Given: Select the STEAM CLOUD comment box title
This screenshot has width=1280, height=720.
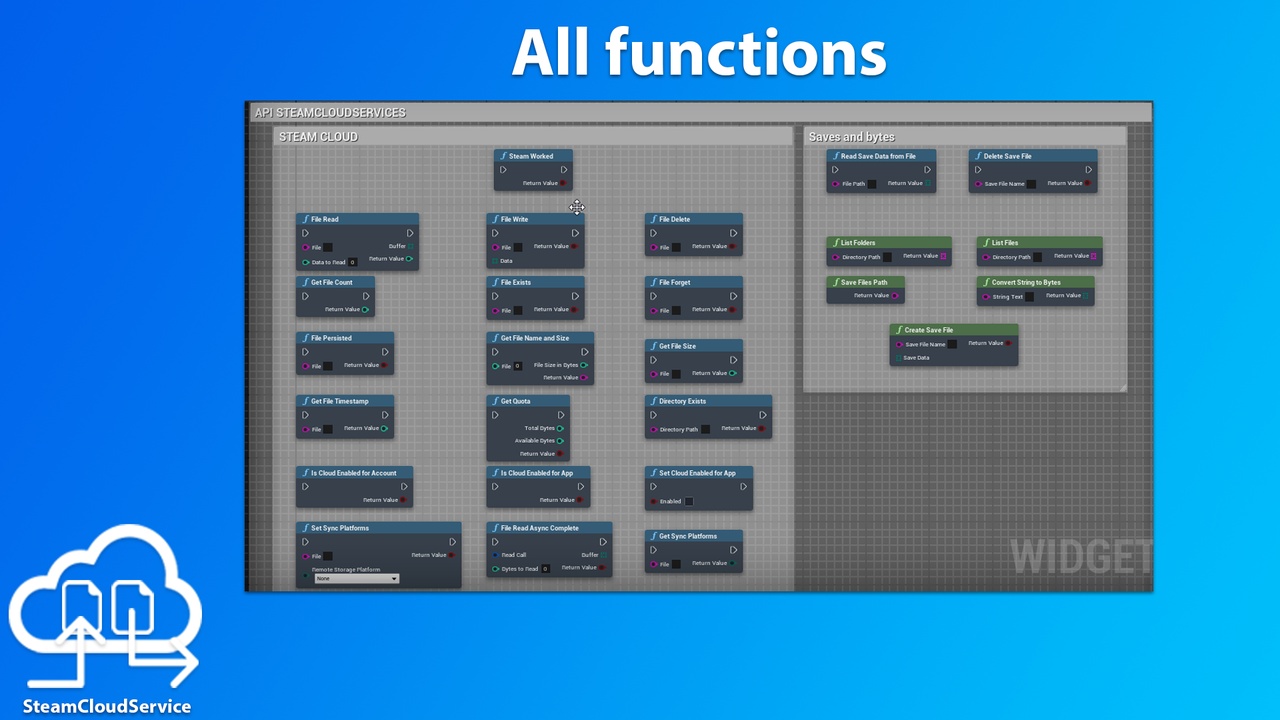Looking at the screenshot, I should [318, 137].
